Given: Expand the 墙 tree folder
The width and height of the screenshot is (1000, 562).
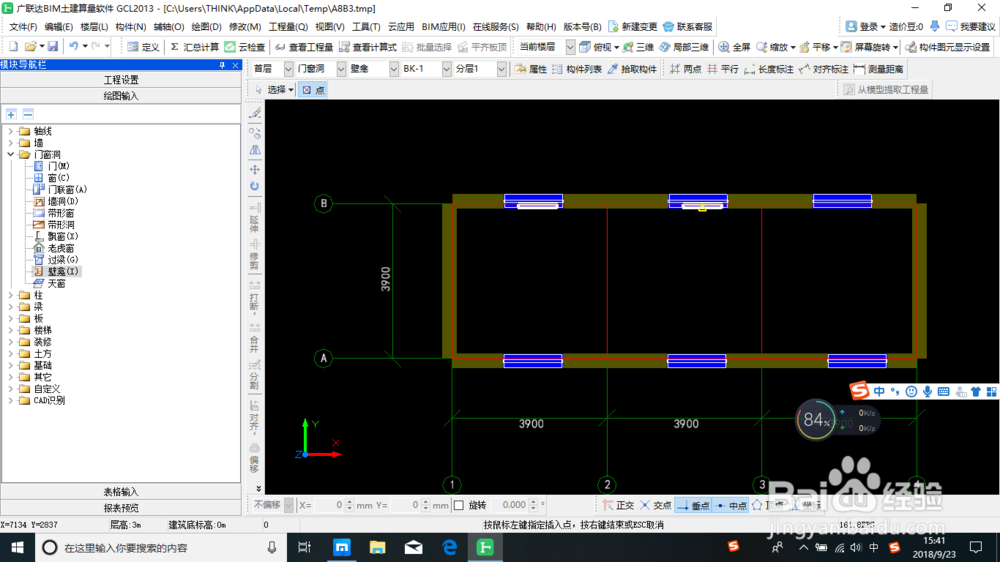Looking at the screenshot, I should [x=11, y=143].
